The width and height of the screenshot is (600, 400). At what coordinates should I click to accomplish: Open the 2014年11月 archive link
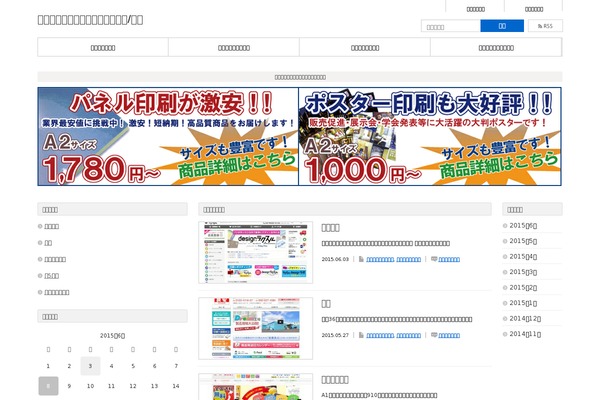click(x=525, y=334)
